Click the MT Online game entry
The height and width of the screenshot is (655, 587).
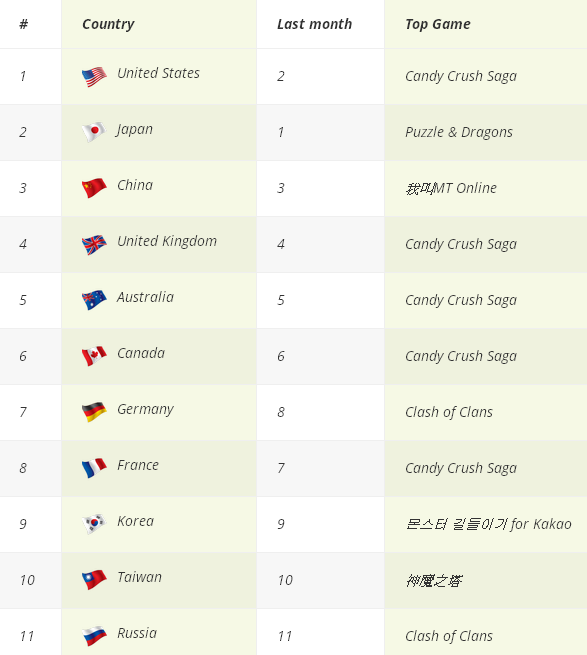[x=451, y=188]
